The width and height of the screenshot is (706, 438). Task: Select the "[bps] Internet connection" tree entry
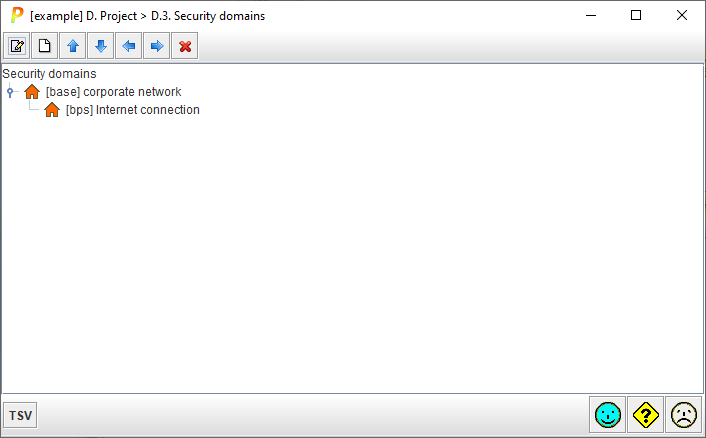(x=132, y=110)
